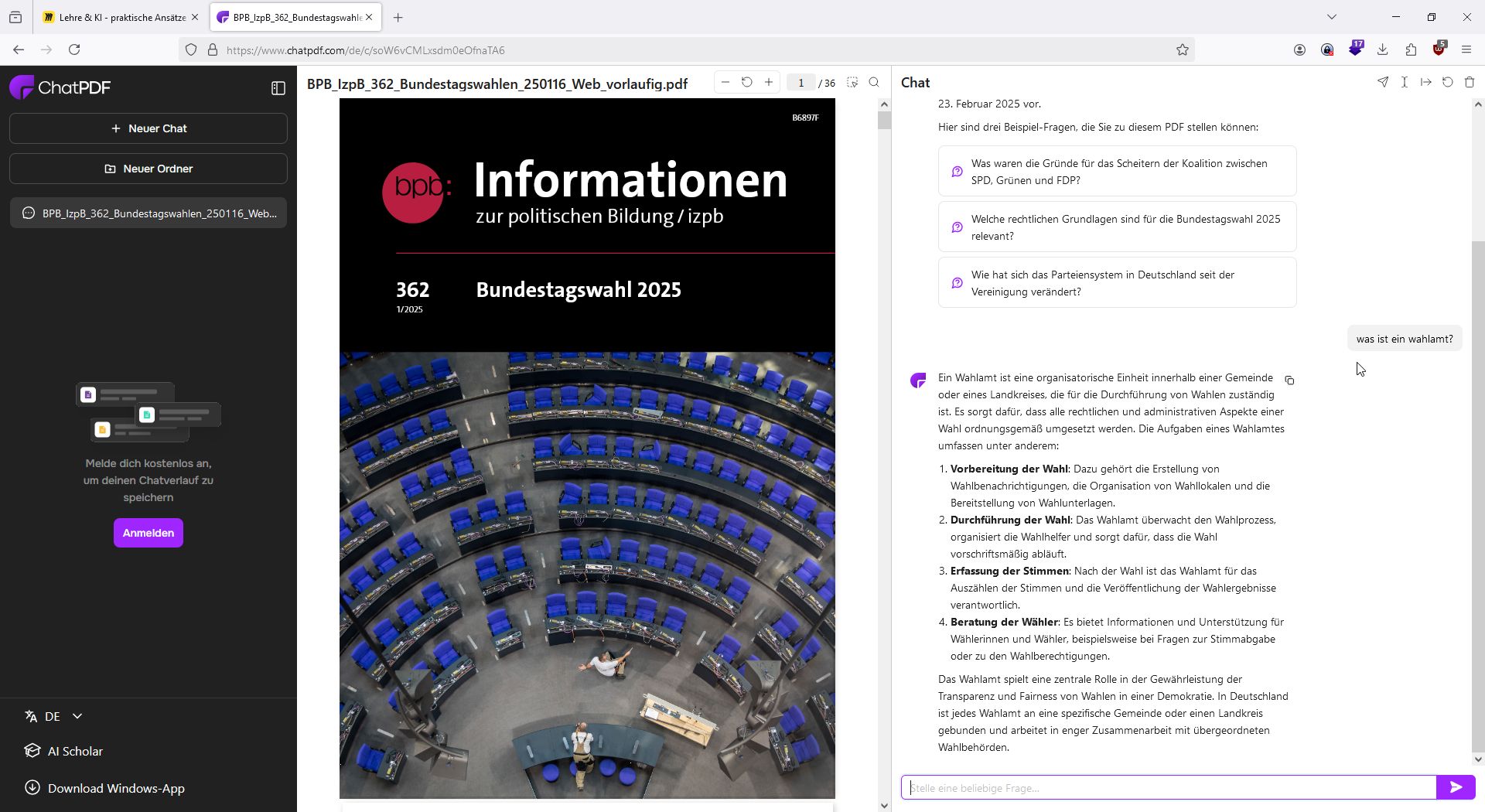
Task: Click the ChatPDF avatar beside the answer
Action: (918, 380)
